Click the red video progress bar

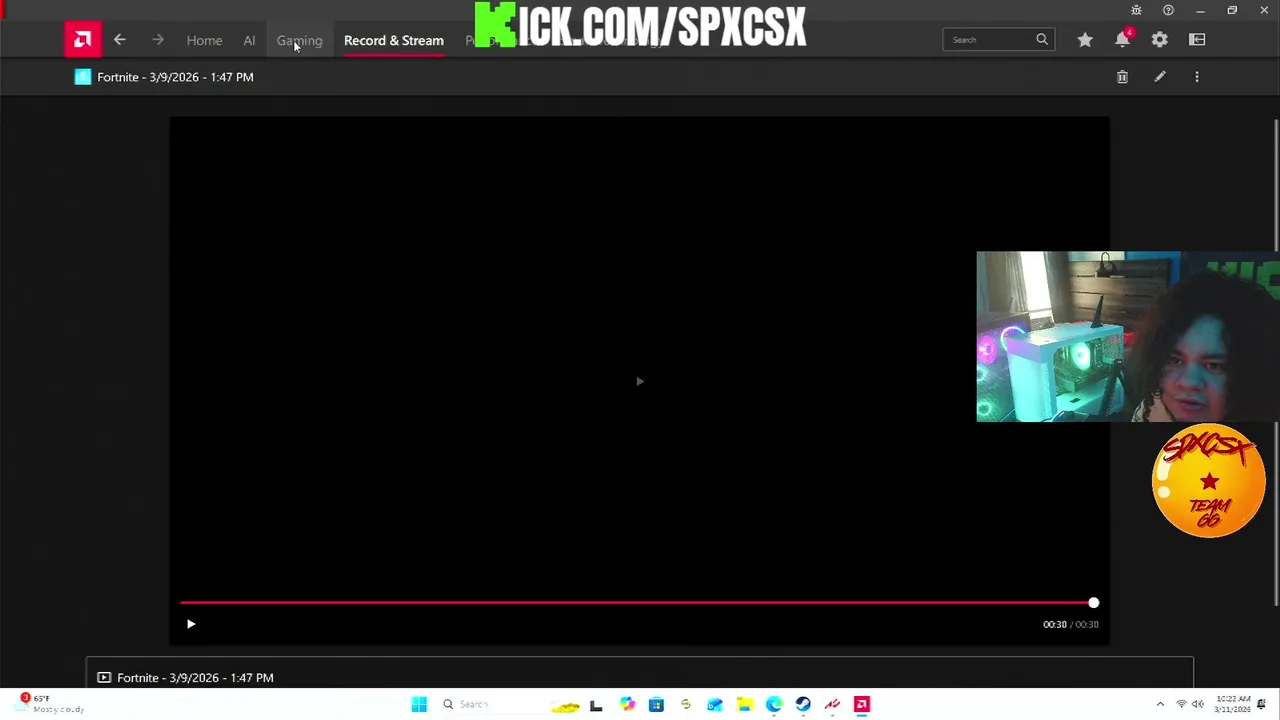[636, 603]
